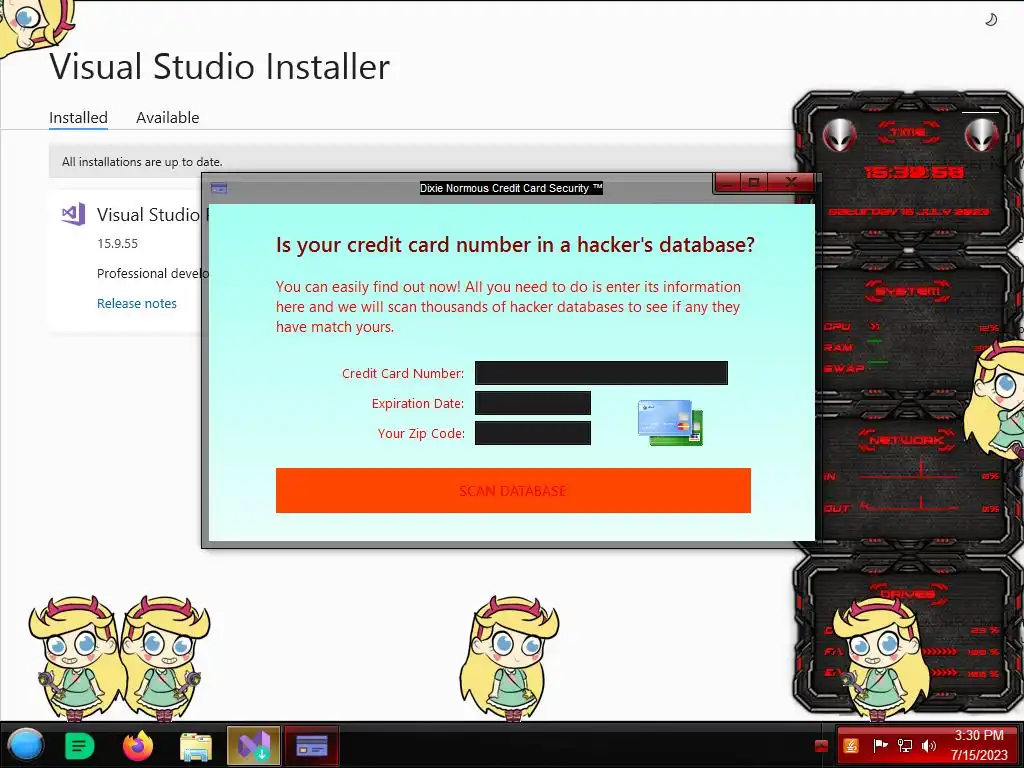Click the Java update tray icon
Image resolution: width=1024 pixels, height=768 pixels.
coord(851,745)
